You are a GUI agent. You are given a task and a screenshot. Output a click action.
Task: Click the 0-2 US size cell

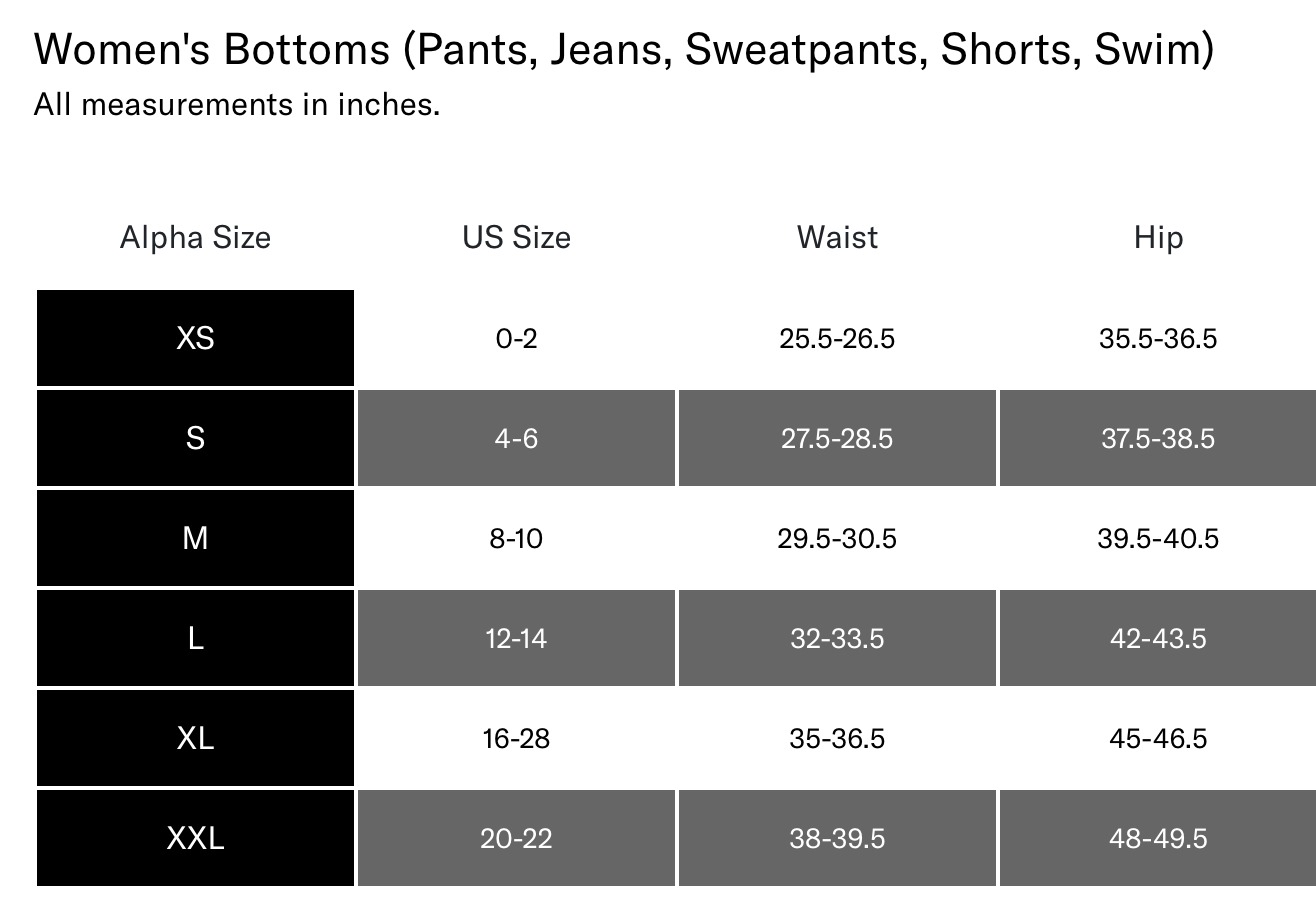click(516, 338)
